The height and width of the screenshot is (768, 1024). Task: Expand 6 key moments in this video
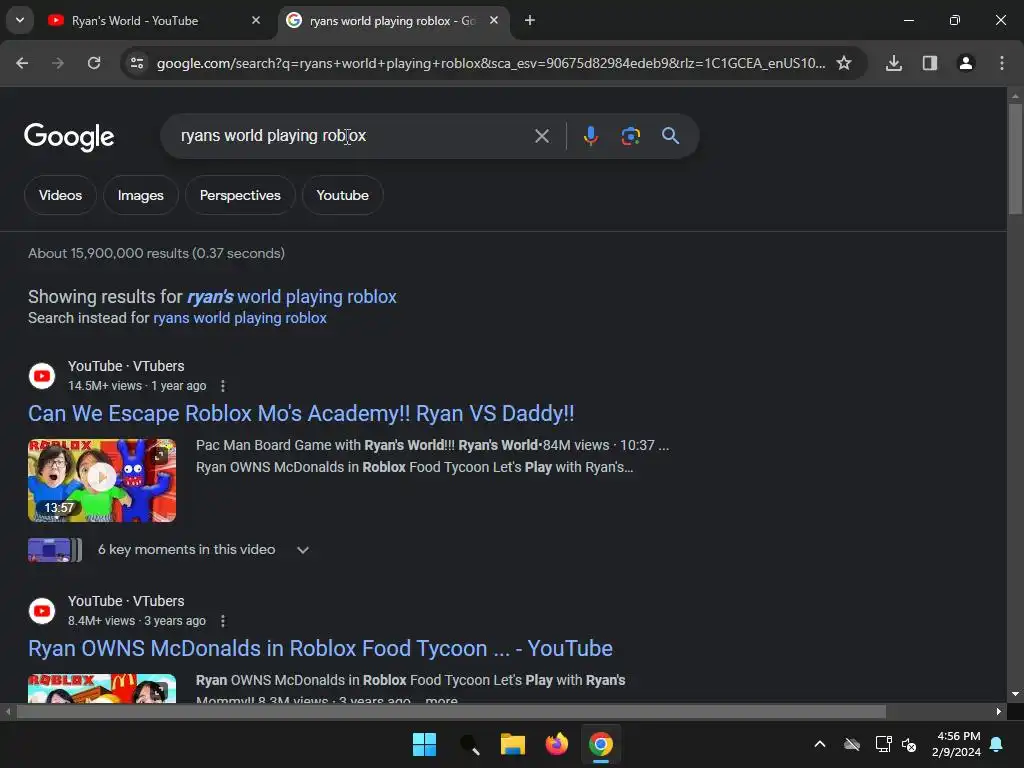point(302,550)
